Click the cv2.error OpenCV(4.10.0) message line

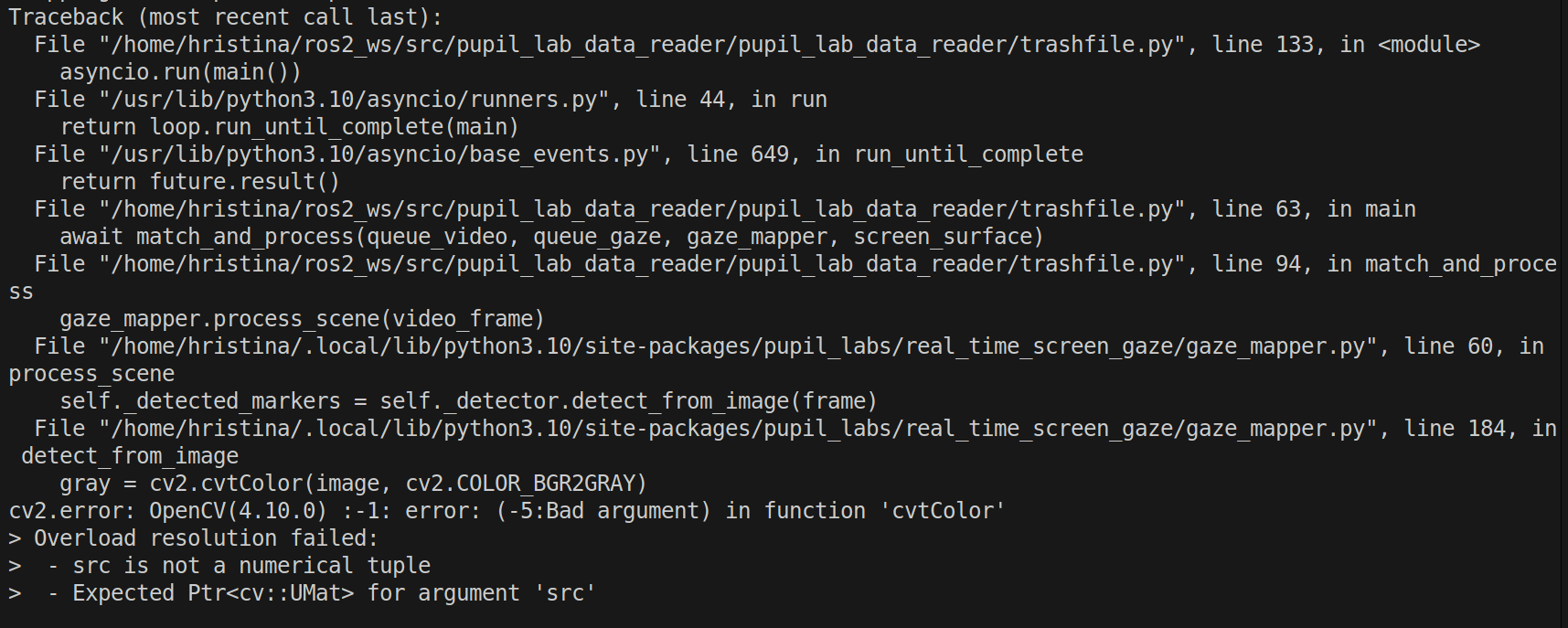click(507, 511)
